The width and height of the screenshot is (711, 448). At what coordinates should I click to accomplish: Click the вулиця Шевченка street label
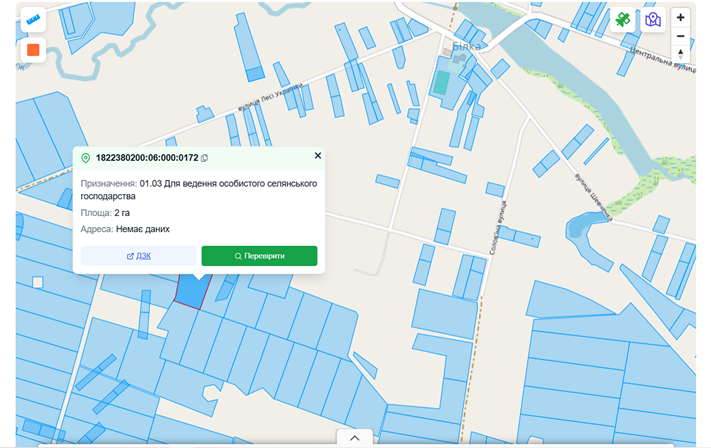(593, 196)
